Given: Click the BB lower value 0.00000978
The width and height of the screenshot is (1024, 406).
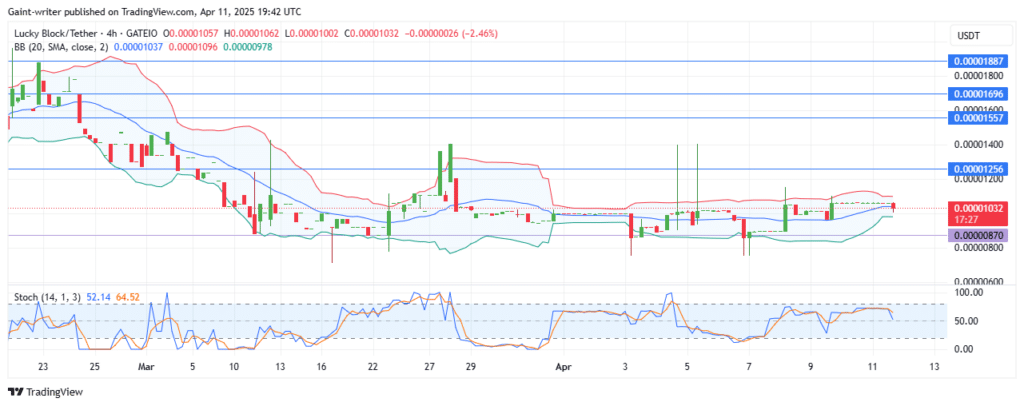Looking at the screenshot, I should pyautogui.click(x=248, y=47).
